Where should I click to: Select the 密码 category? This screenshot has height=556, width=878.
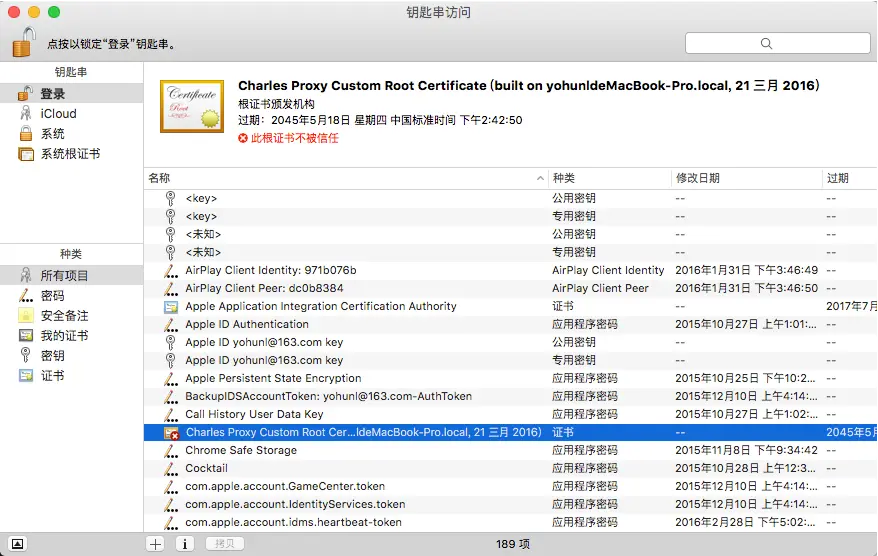72,295
